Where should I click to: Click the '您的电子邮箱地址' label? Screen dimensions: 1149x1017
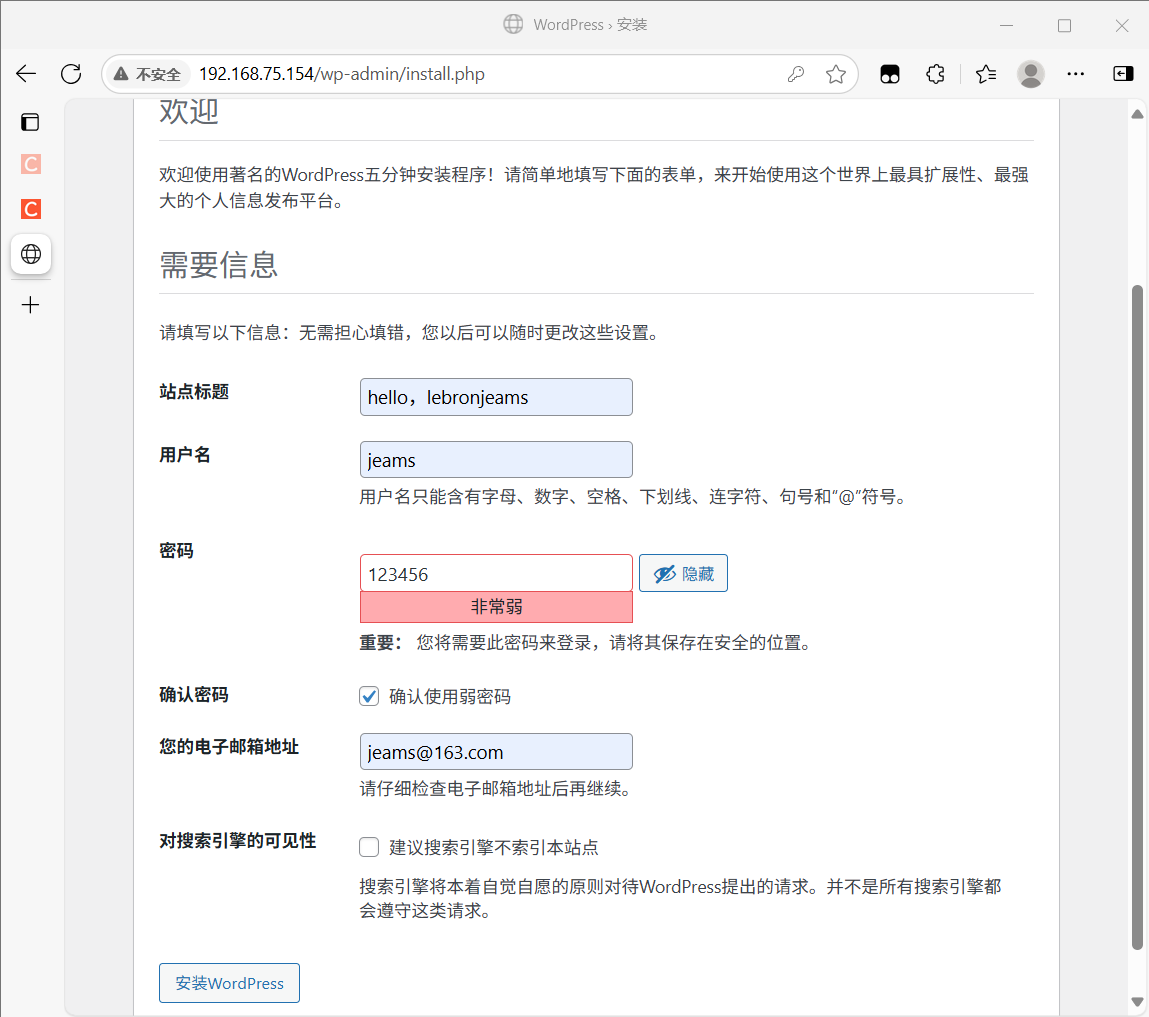pos(229,747)
